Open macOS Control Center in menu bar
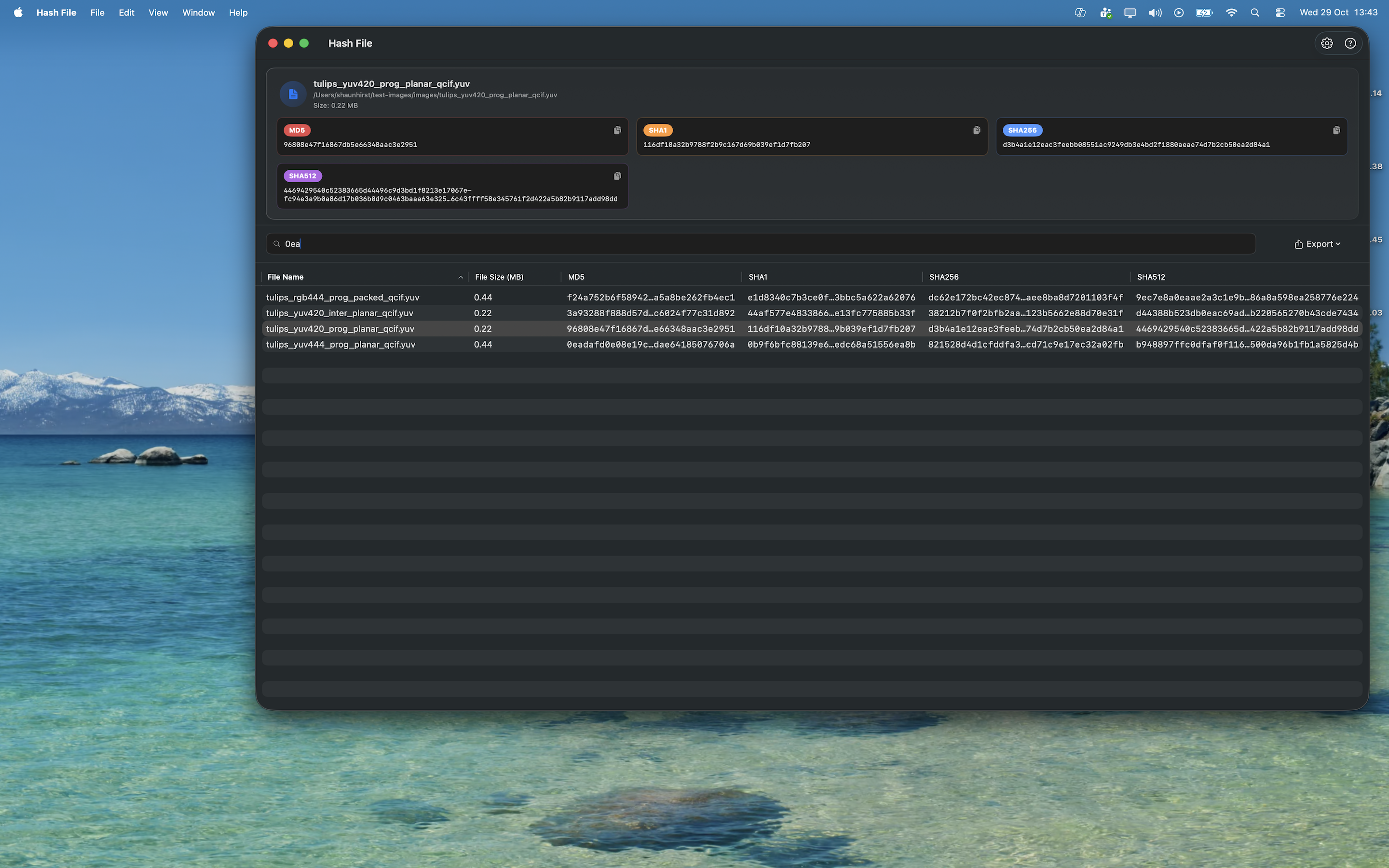This screenshot has height=868, width=1389. click(x=1280, y=13)
